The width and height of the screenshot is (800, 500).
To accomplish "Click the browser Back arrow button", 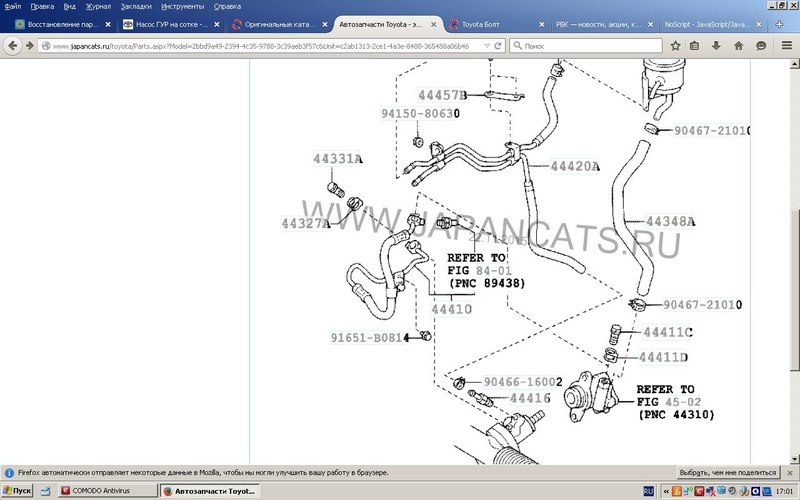I will tap(13, 45).
